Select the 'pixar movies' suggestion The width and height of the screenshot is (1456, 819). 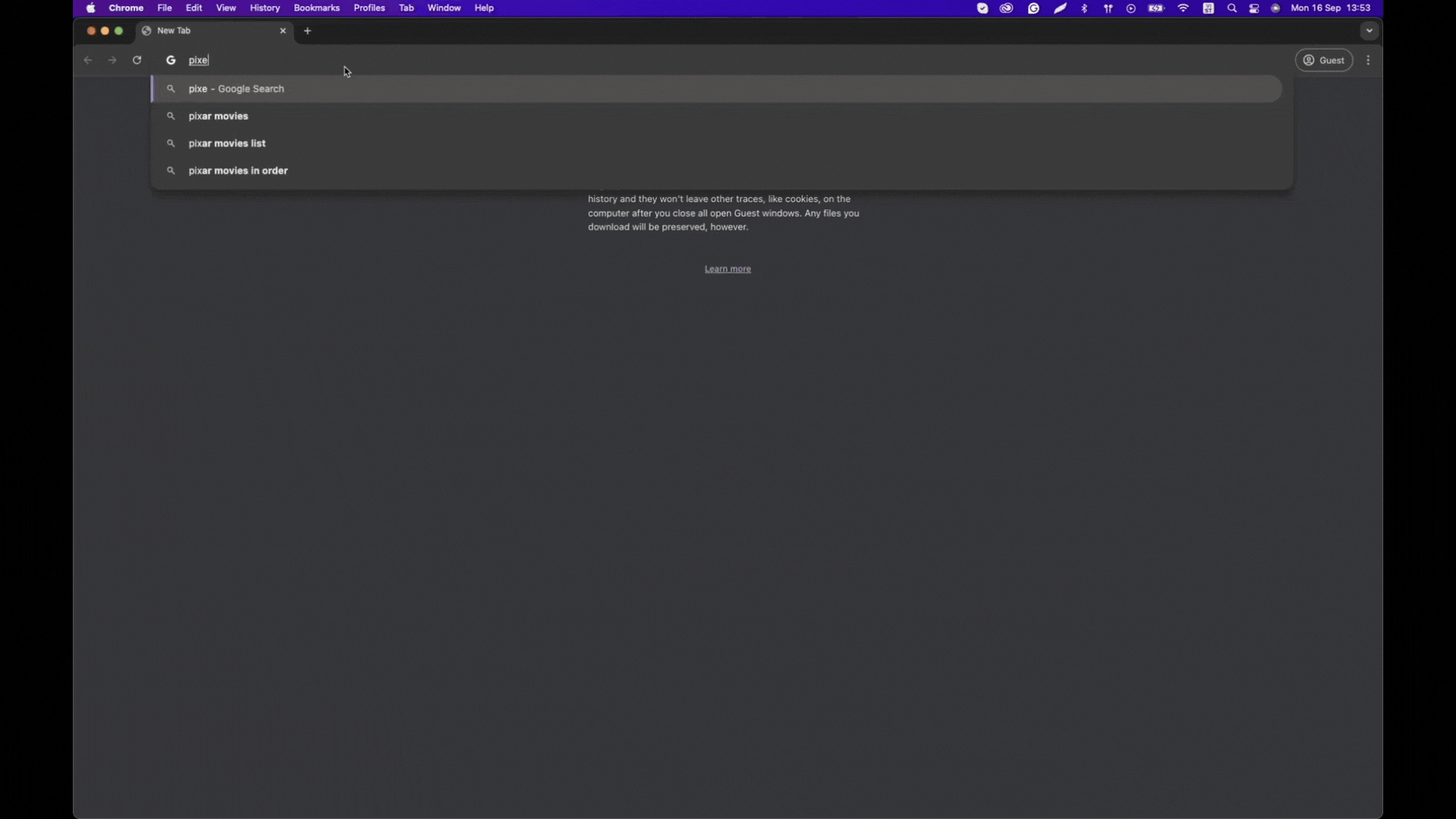(x=717, y=116)
